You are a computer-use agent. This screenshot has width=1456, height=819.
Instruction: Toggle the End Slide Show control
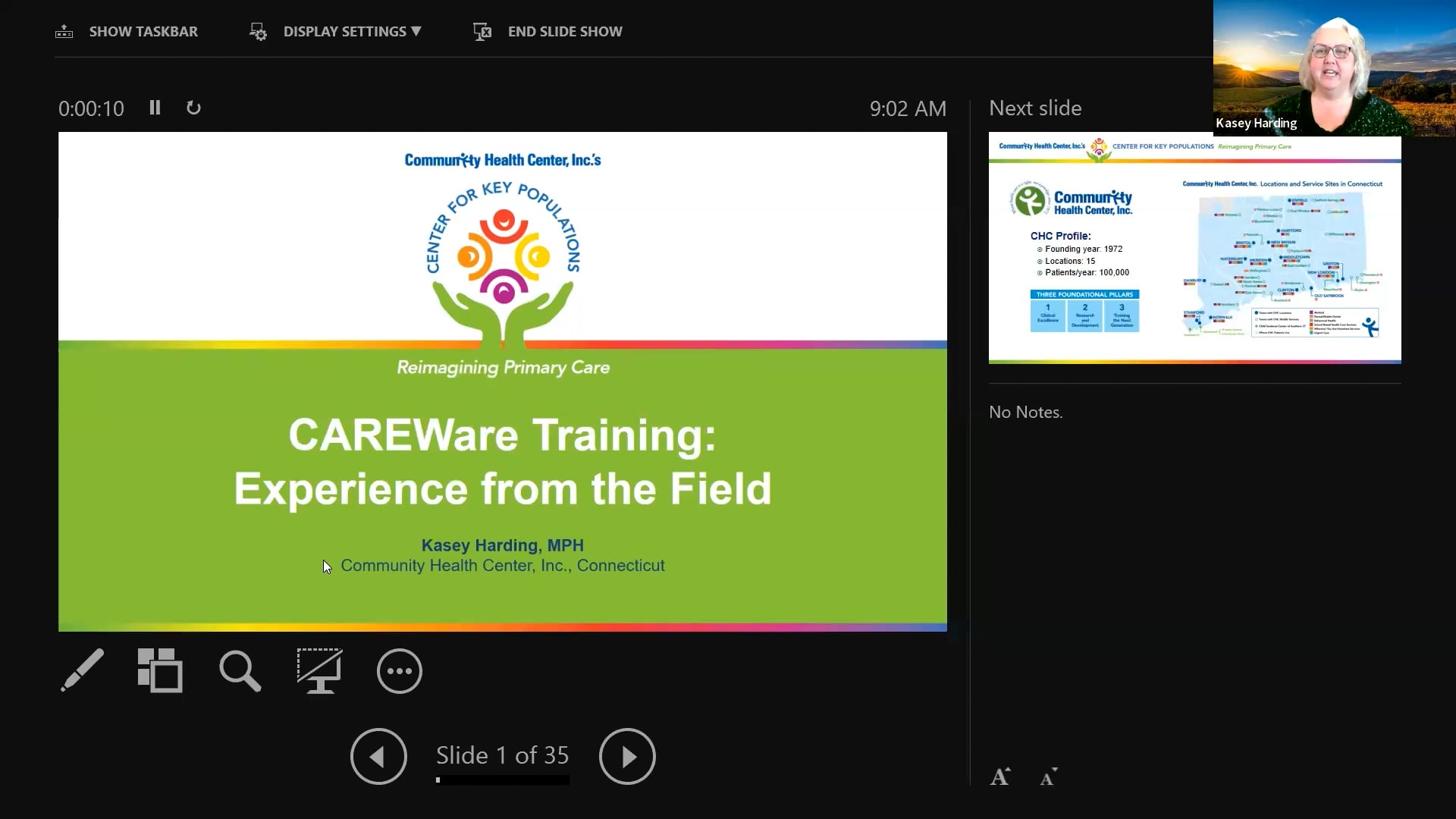click(482, 31)
